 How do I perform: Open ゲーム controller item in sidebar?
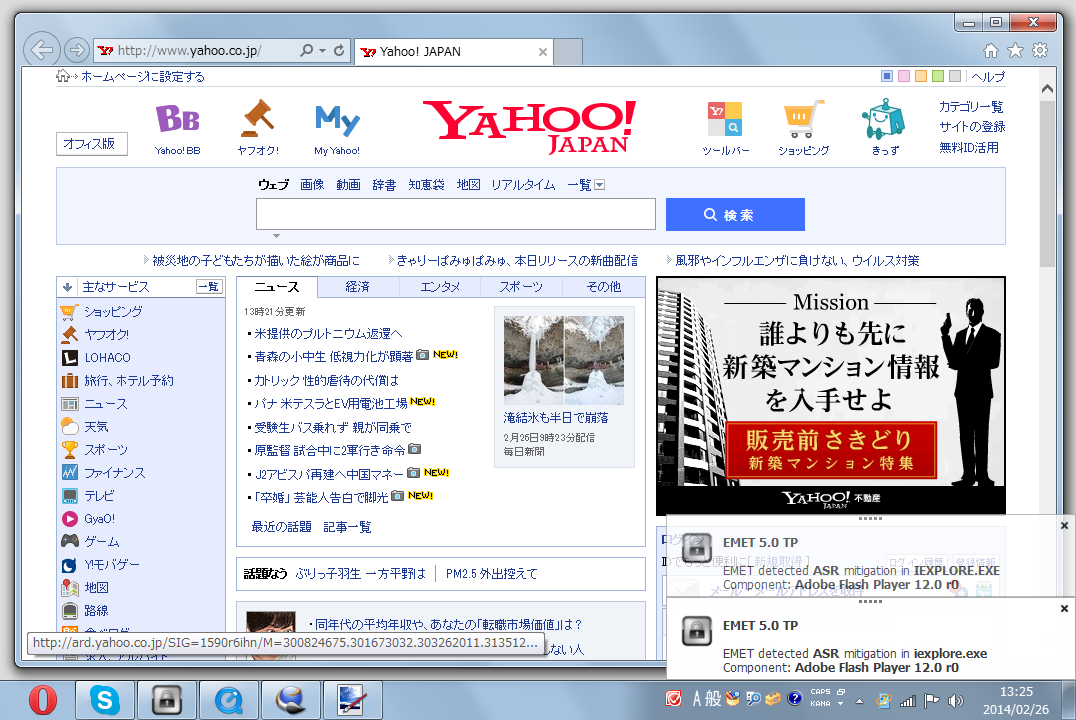[102, 541]
